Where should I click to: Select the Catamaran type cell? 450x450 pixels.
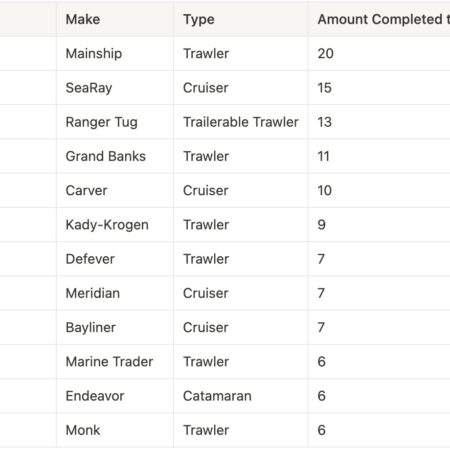(x=241, y=396)
